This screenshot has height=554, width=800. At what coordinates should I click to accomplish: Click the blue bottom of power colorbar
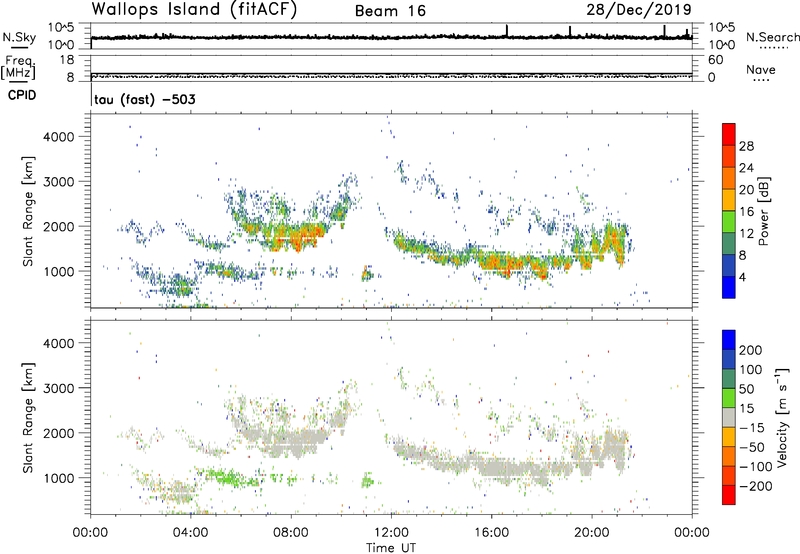729,287
